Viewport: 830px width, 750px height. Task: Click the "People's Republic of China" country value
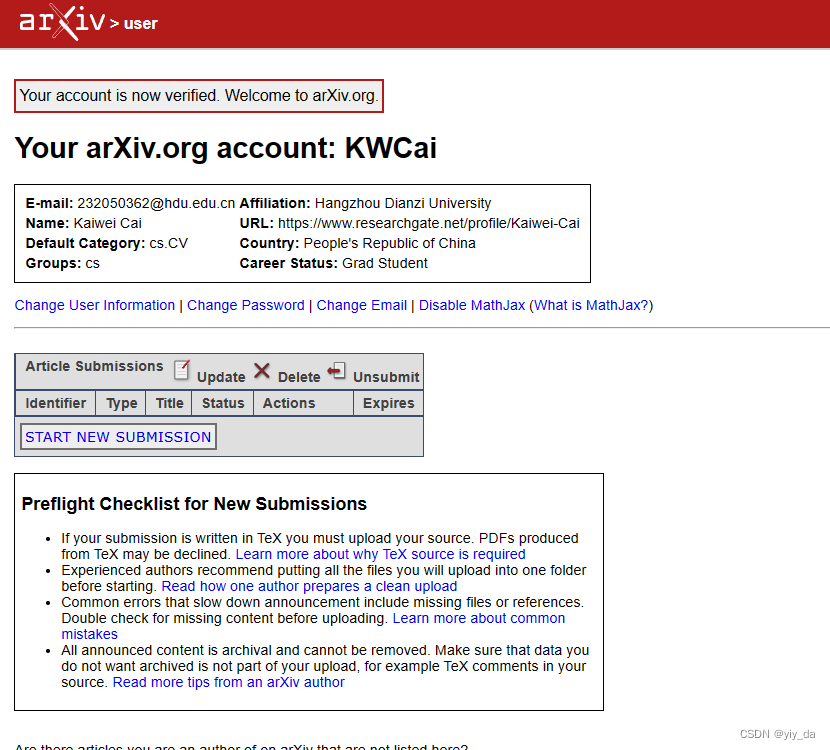[390, 243]
